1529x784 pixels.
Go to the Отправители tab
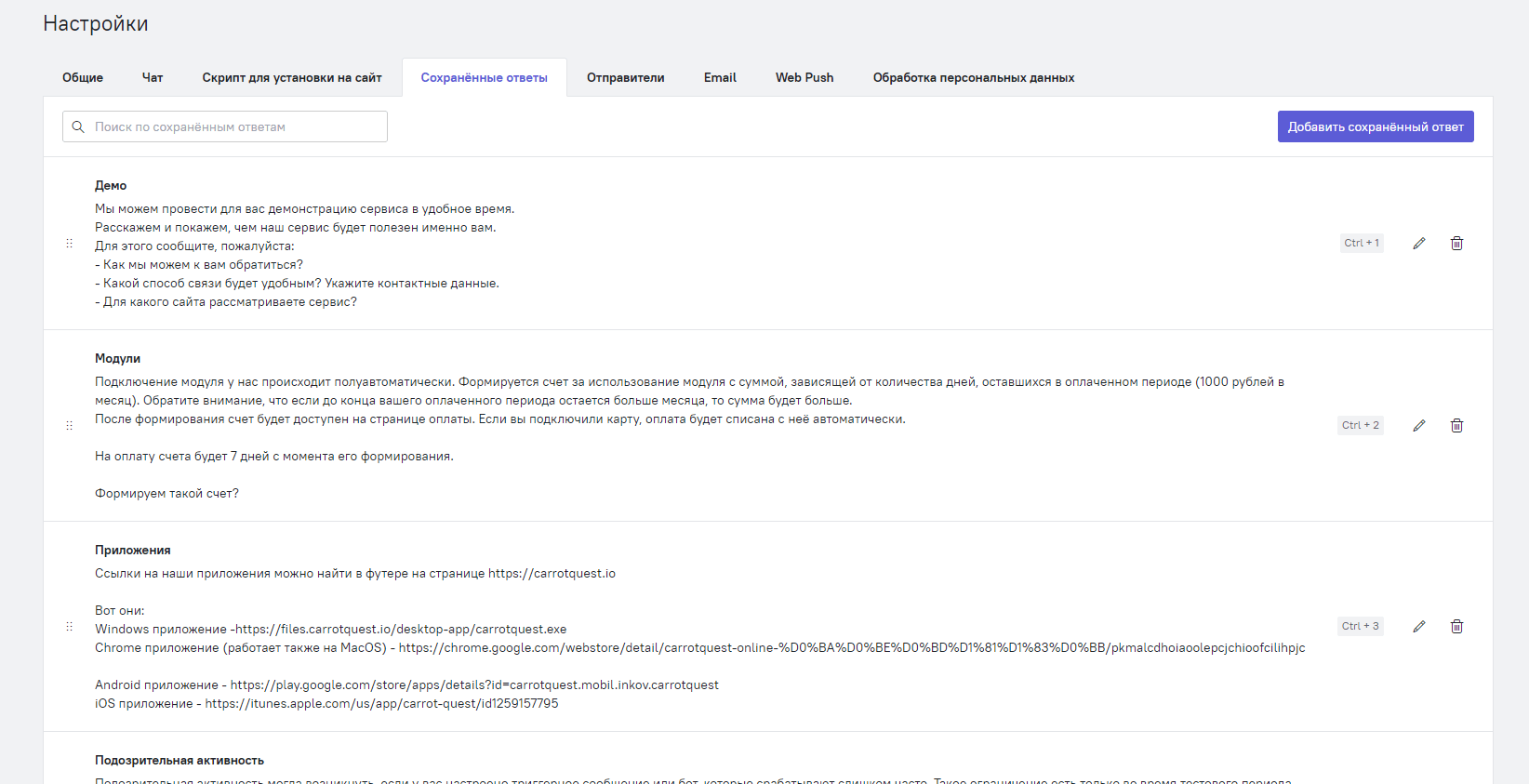click(625, 78)
